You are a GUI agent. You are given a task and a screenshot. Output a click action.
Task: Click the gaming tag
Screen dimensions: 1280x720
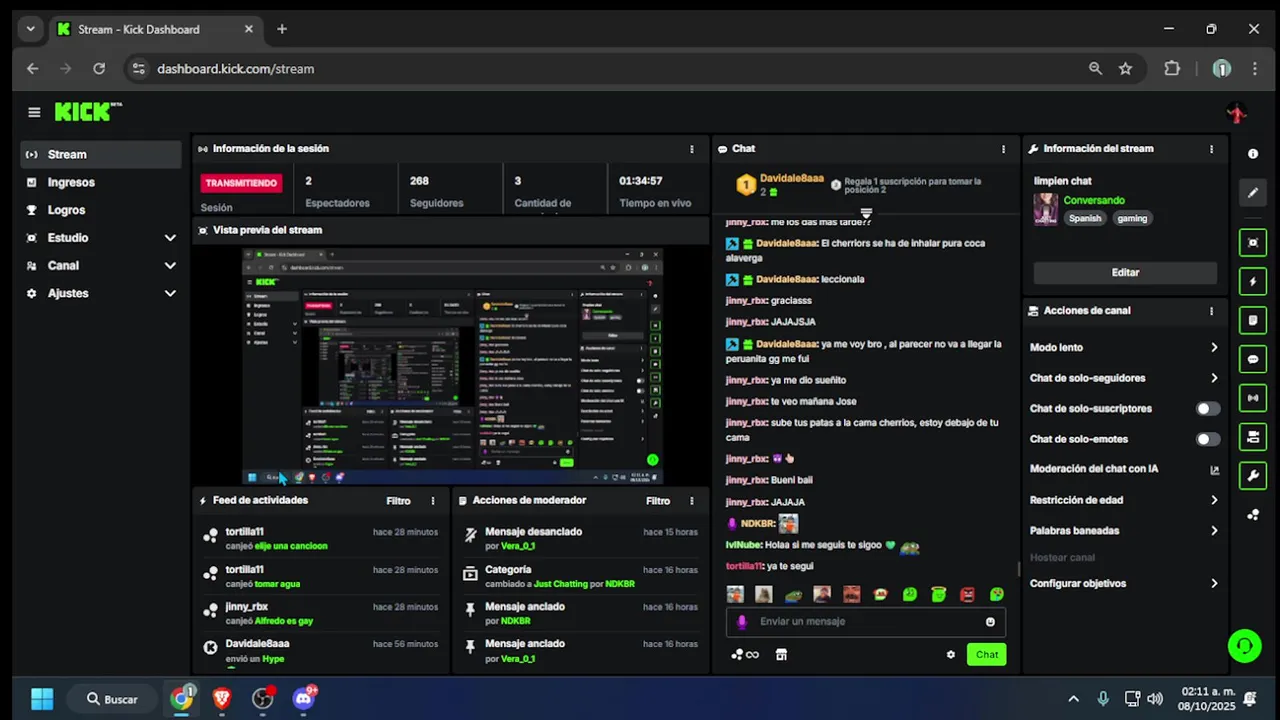pyautogui.click(x=1132, y=218)
